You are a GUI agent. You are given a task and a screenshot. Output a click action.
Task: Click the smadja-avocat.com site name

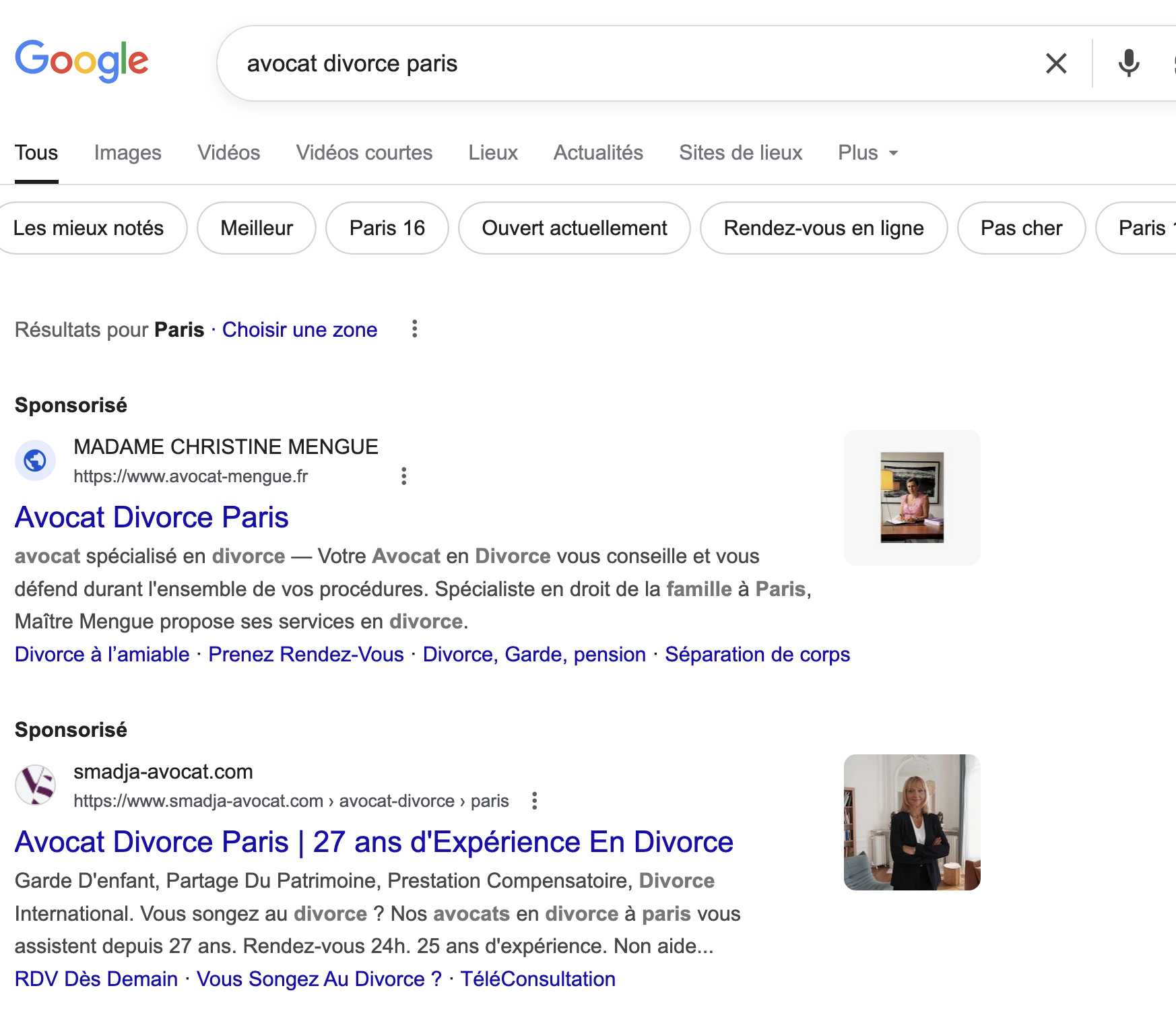(x=163, y=771)
